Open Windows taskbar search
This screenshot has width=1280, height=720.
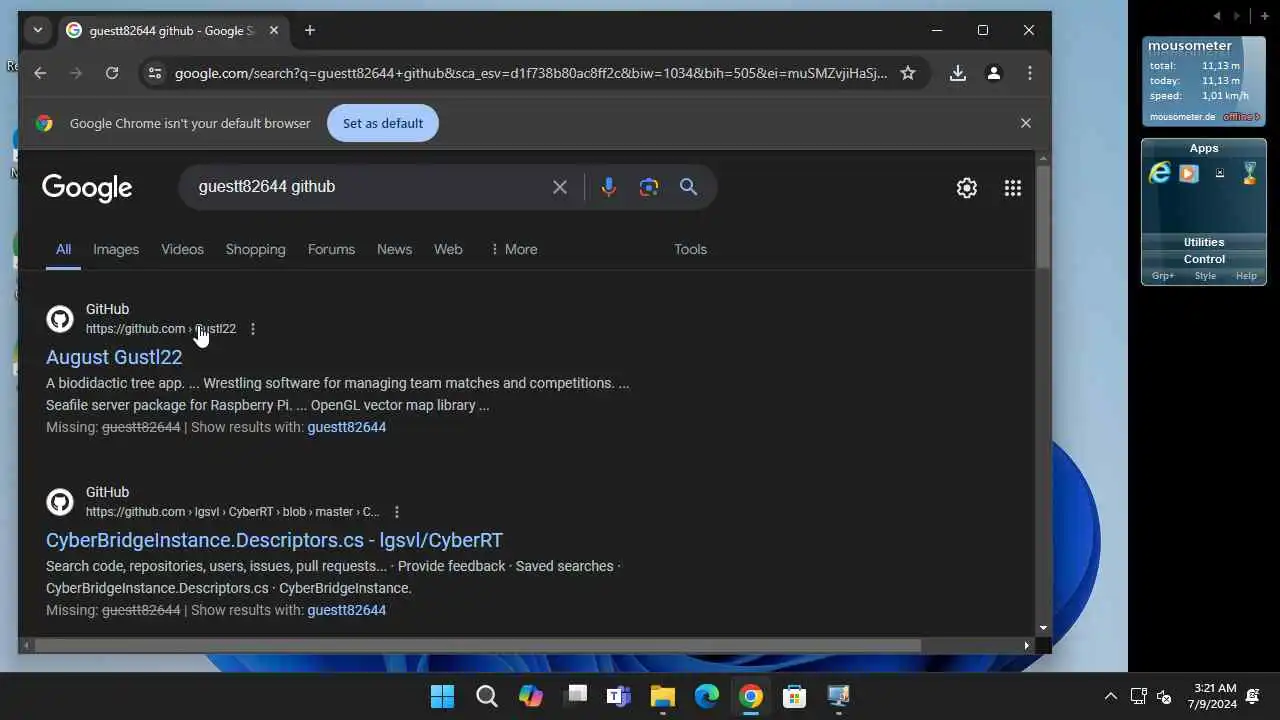pos(487,696)
